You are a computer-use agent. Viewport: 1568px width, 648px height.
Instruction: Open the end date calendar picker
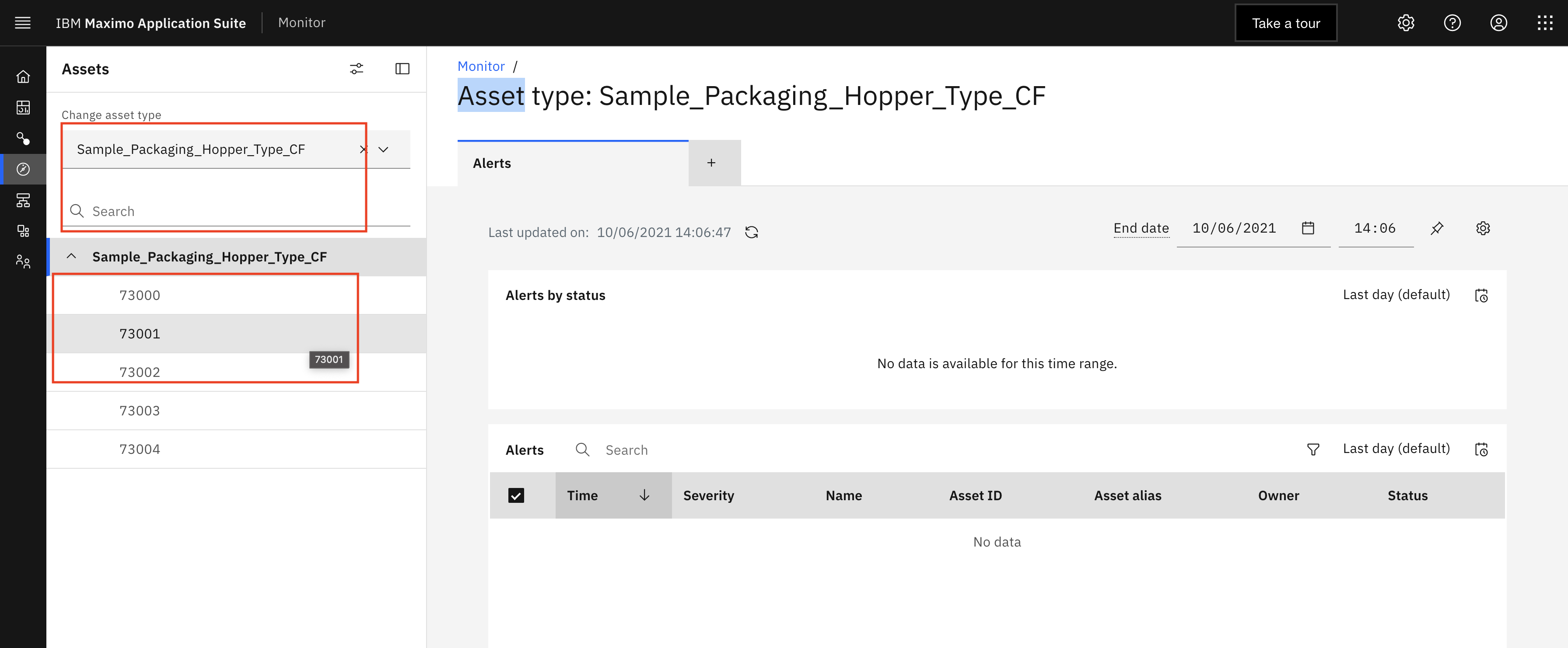tap(1308, 228)
